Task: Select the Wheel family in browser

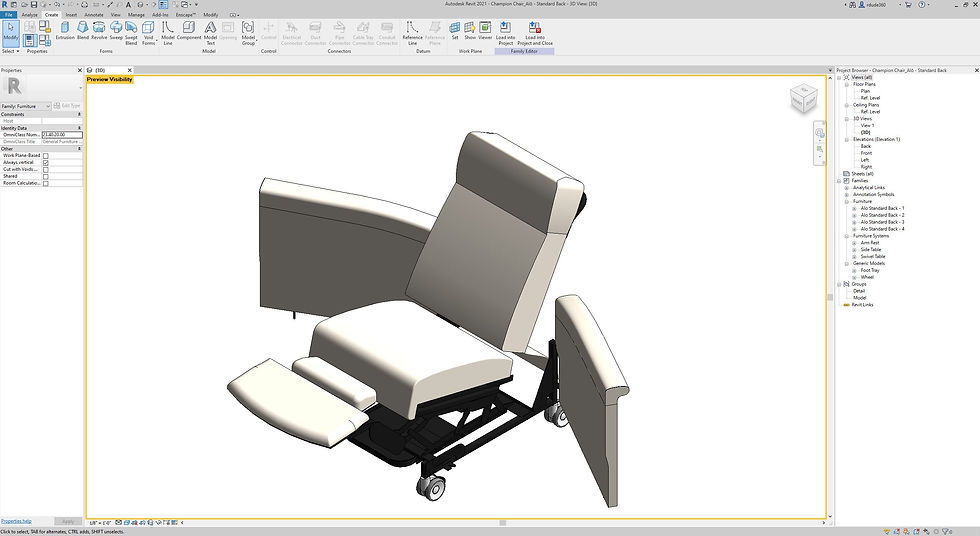Action: tap(867, 277)
